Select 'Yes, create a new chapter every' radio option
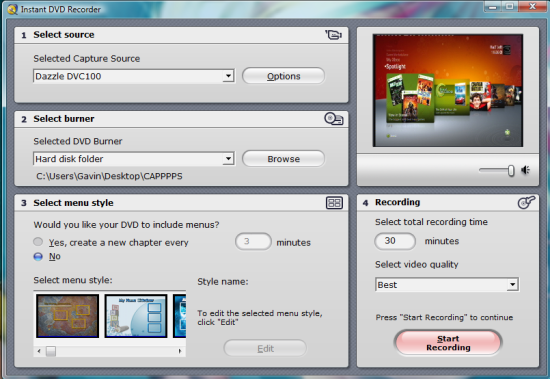550x379 pixels. click(38, 242)
